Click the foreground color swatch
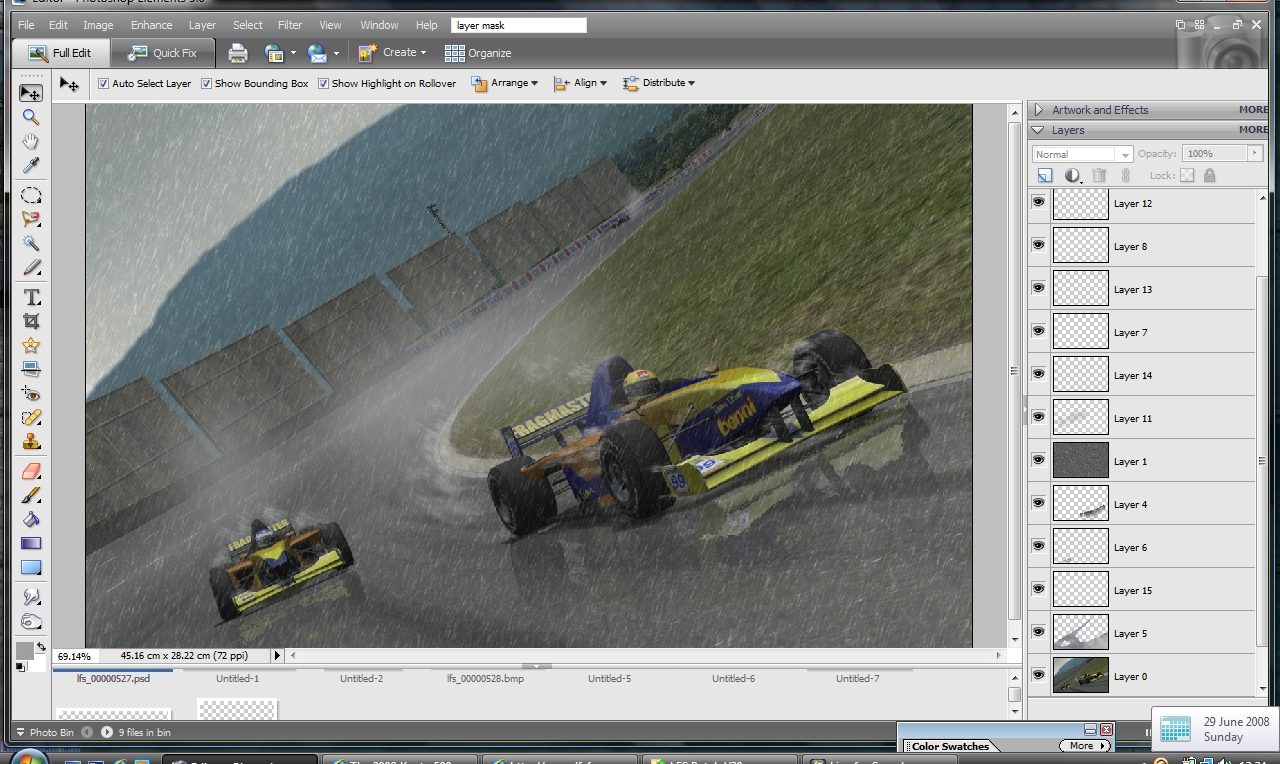Viewport: 1280px width, 764px height. [24, 651]
